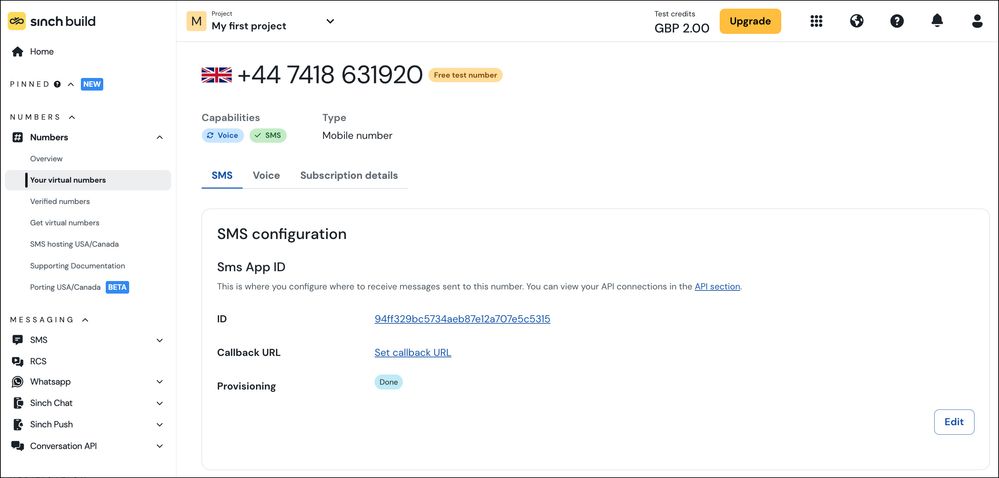This screenshot has height=478, width=999.
Task: Open the apps grid menu
Action: 816,21
